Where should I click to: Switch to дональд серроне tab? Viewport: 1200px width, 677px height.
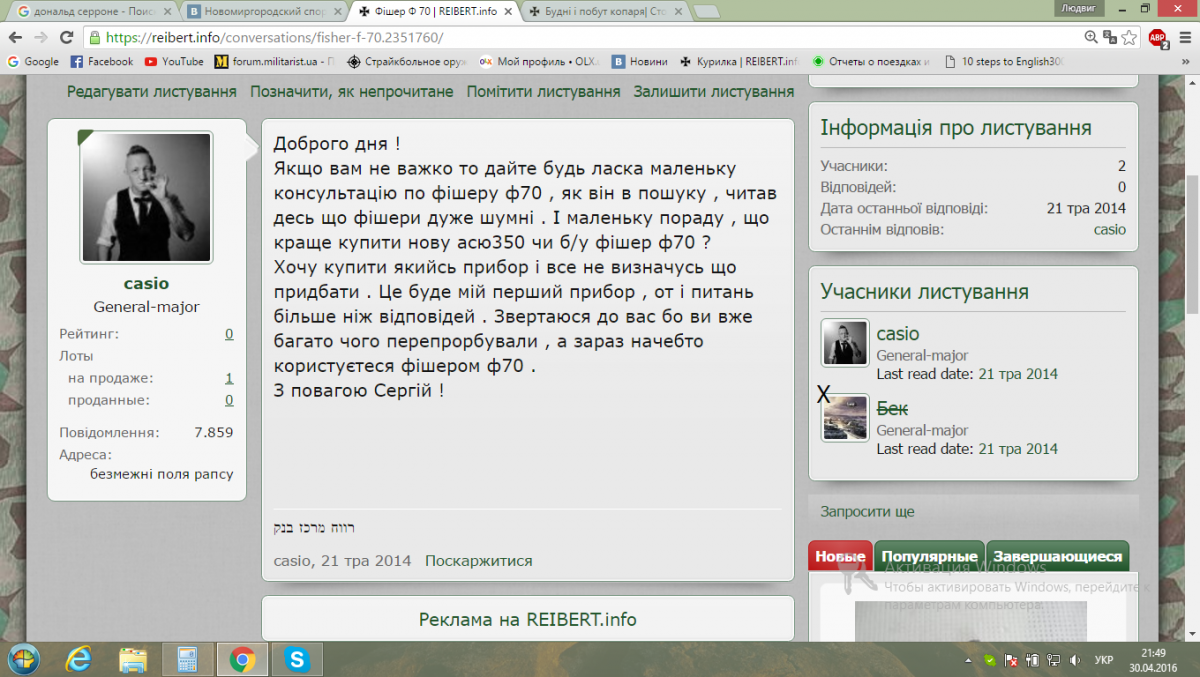(92, 12)
